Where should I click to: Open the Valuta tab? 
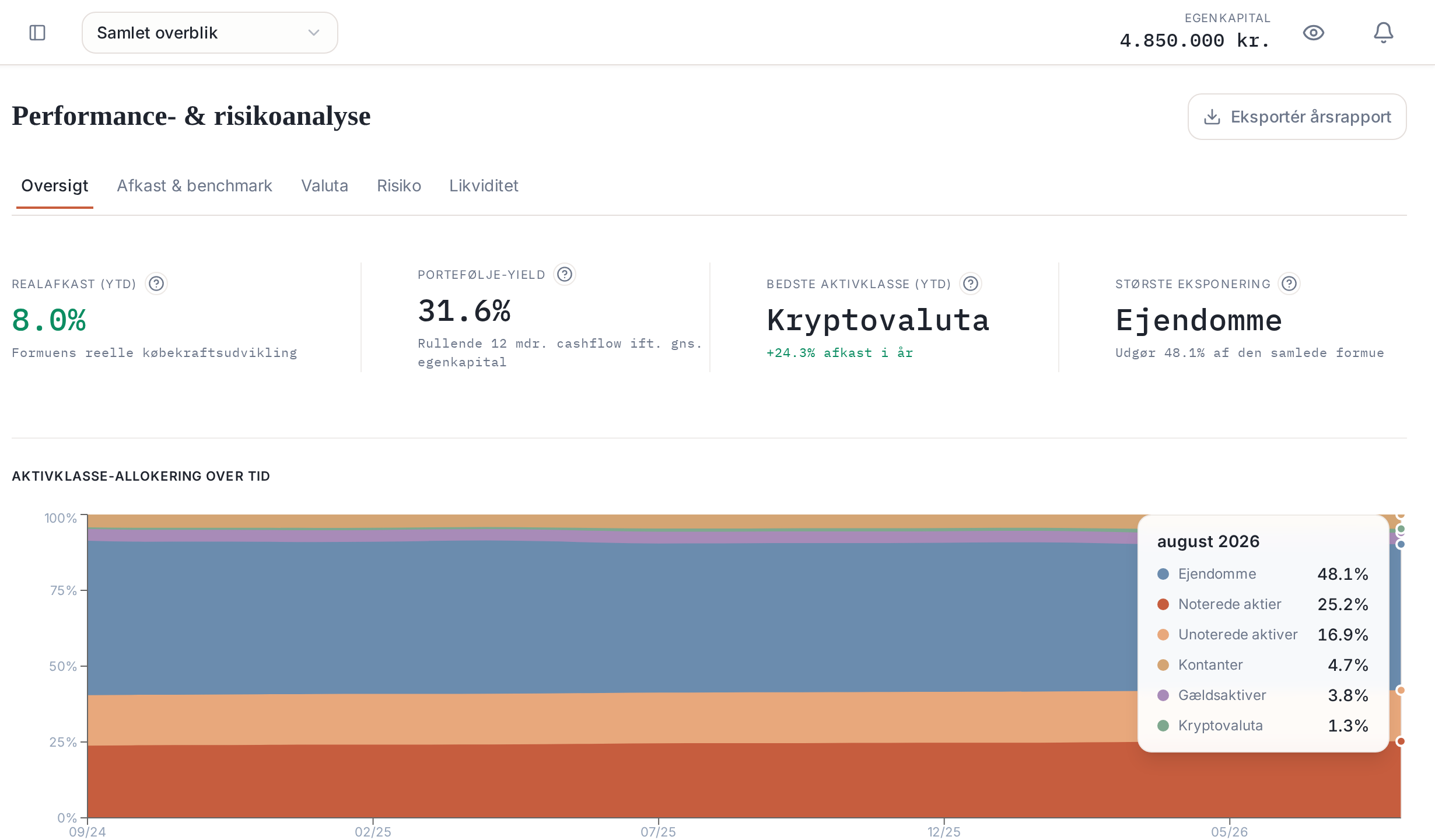324,185
